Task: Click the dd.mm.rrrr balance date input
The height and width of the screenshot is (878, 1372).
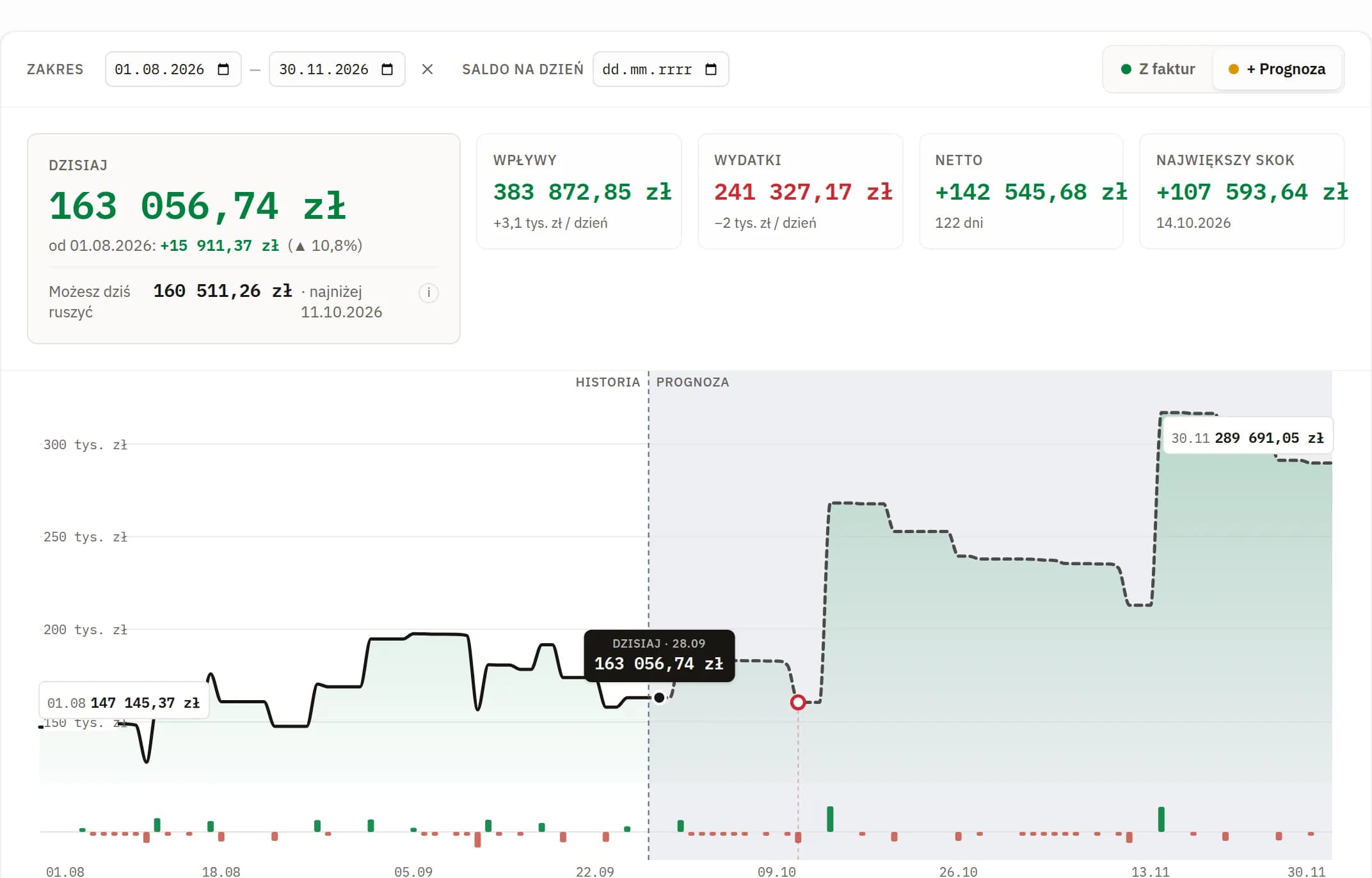Action: point(660,69)
